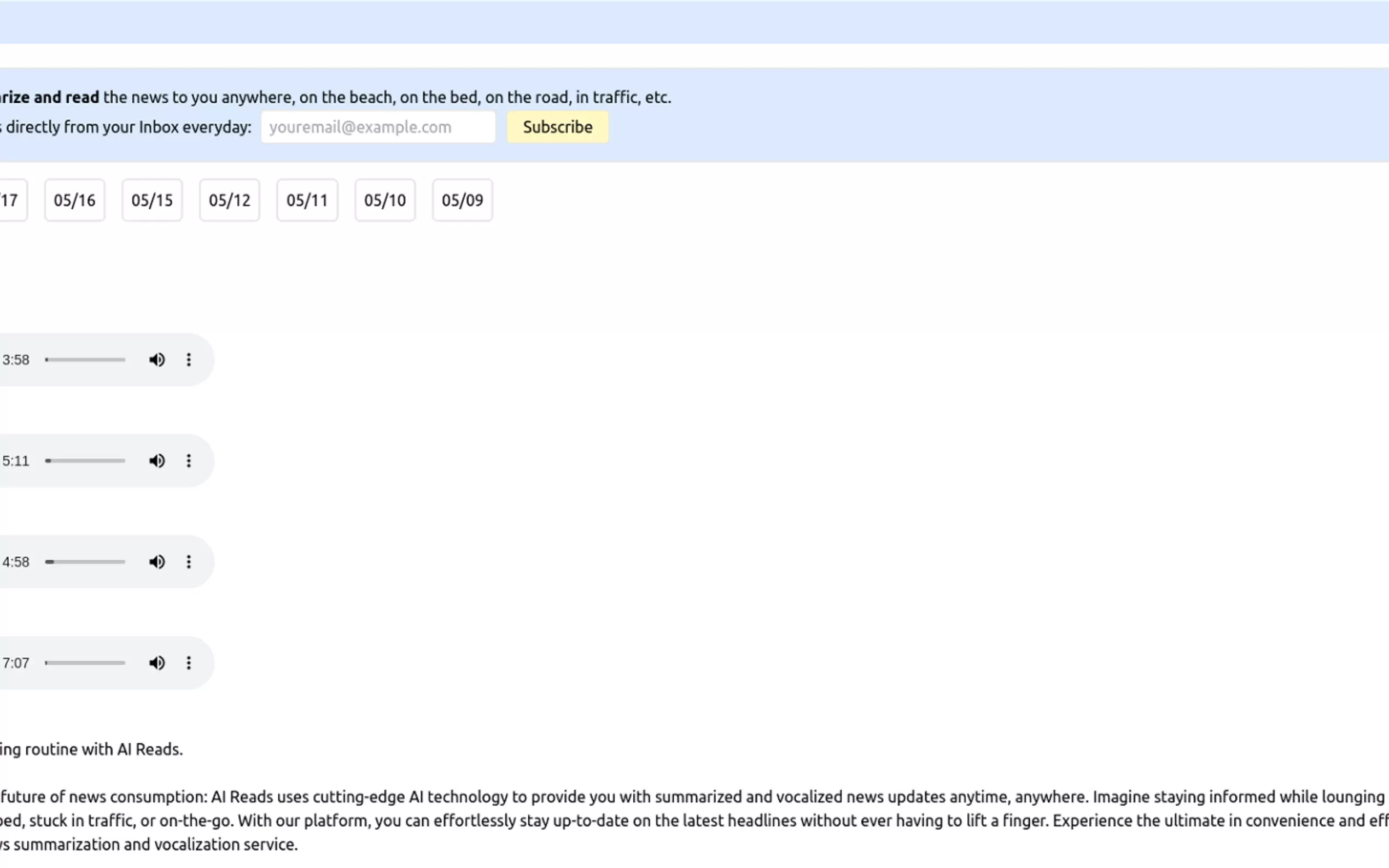Seek in the 3:58 audio progress bar
1389x868 pixels.
pyautogui.click(x=85, y=360)
